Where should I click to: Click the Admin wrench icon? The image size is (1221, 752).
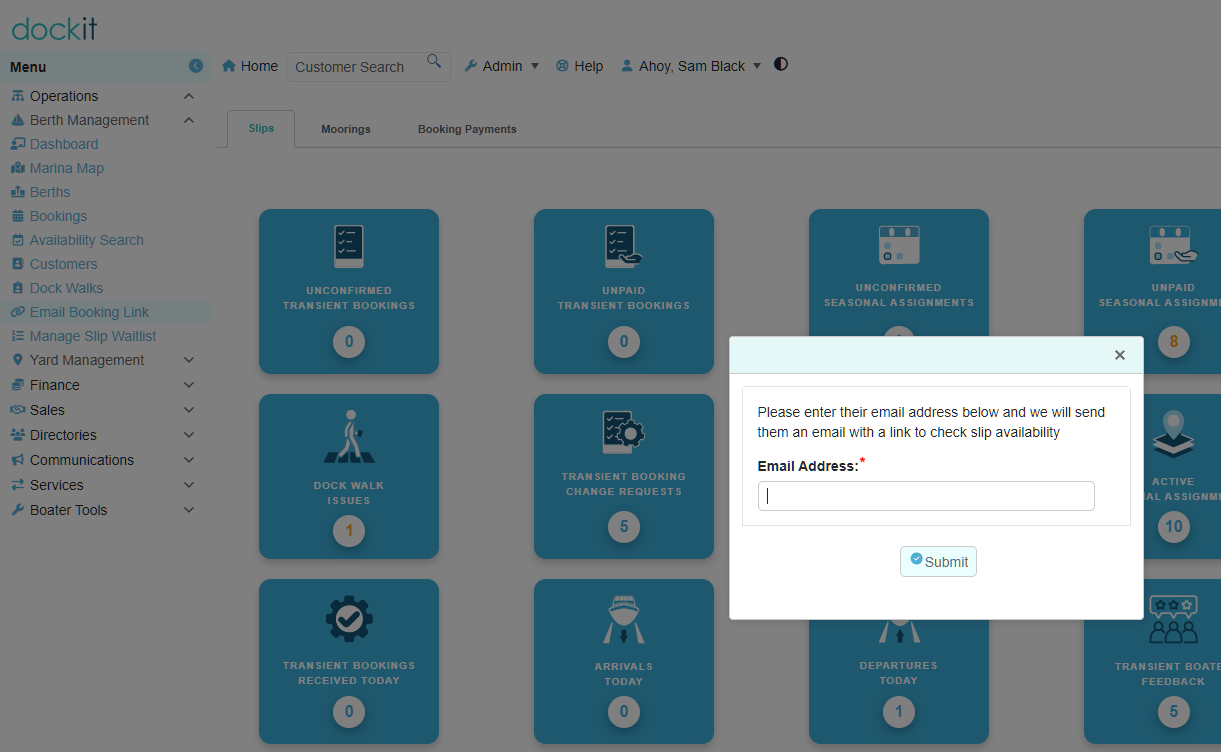point(471,66)
